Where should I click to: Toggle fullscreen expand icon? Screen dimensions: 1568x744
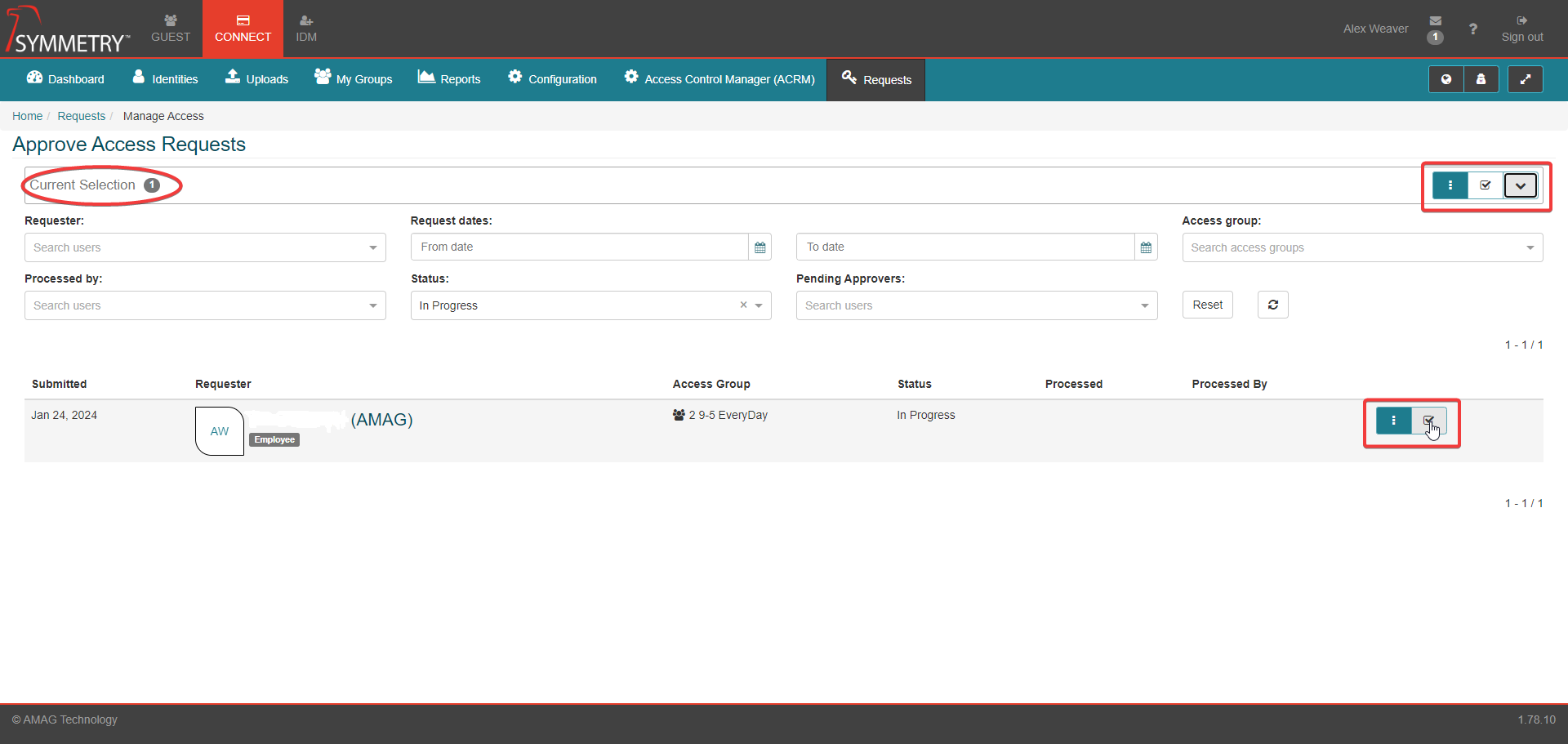(x=1525, y=79)
